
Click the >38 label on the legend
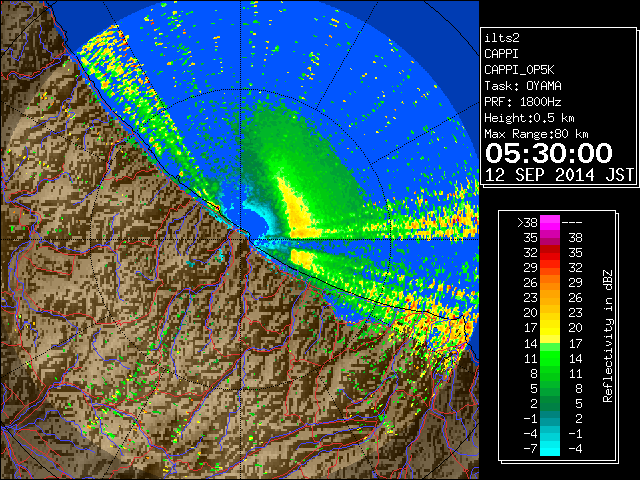[x=527, y=223]
